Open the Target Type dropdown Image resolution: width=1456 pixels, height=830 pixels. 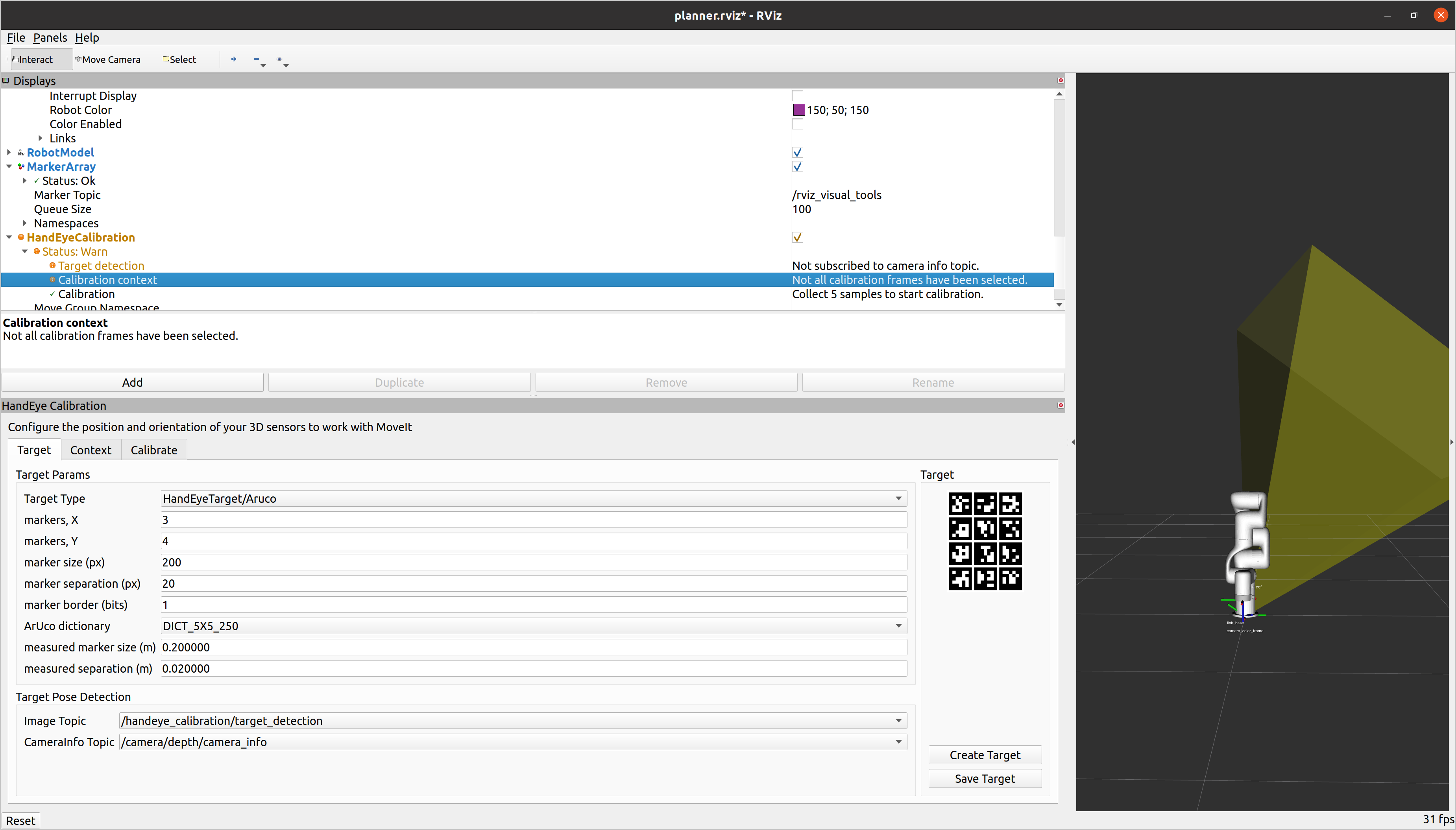pos(533,498)
